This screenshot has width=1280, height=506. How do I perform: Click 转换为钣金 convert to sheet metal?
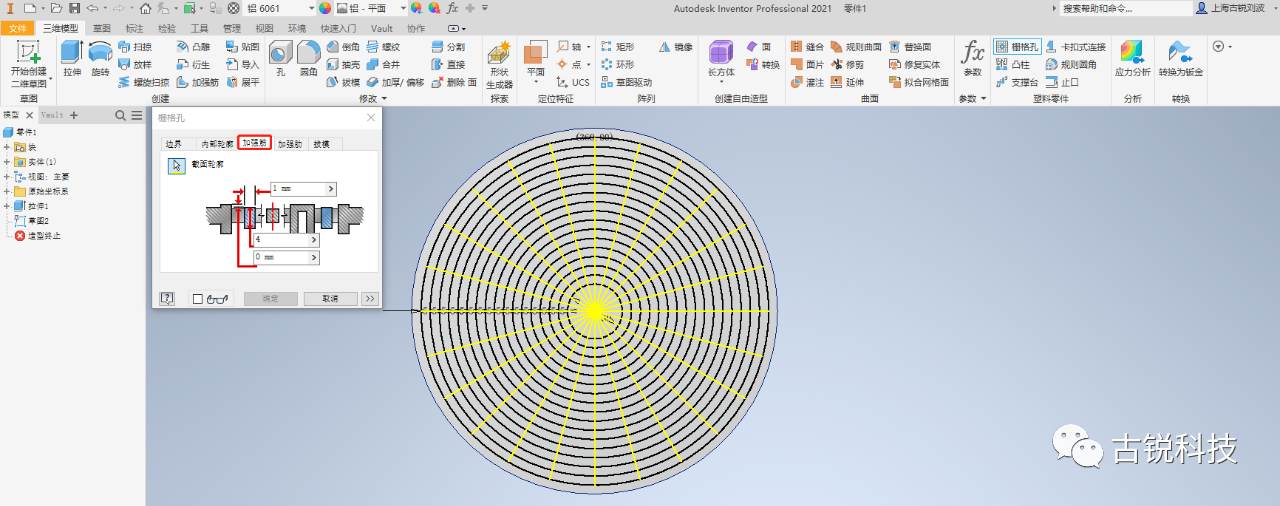[x=1180, y=59]
